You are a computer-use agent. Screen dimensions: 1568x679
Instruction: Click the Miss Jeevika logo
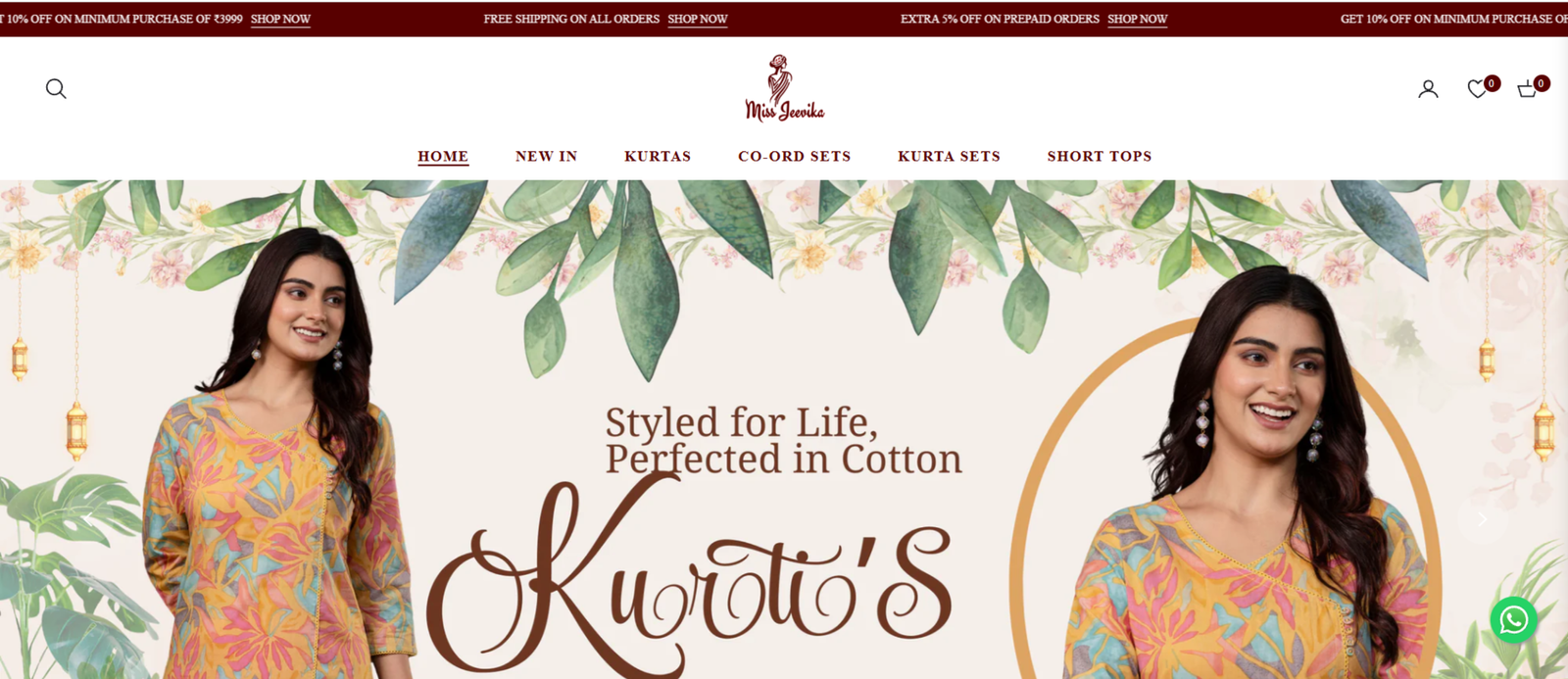[x=784, y=88]
